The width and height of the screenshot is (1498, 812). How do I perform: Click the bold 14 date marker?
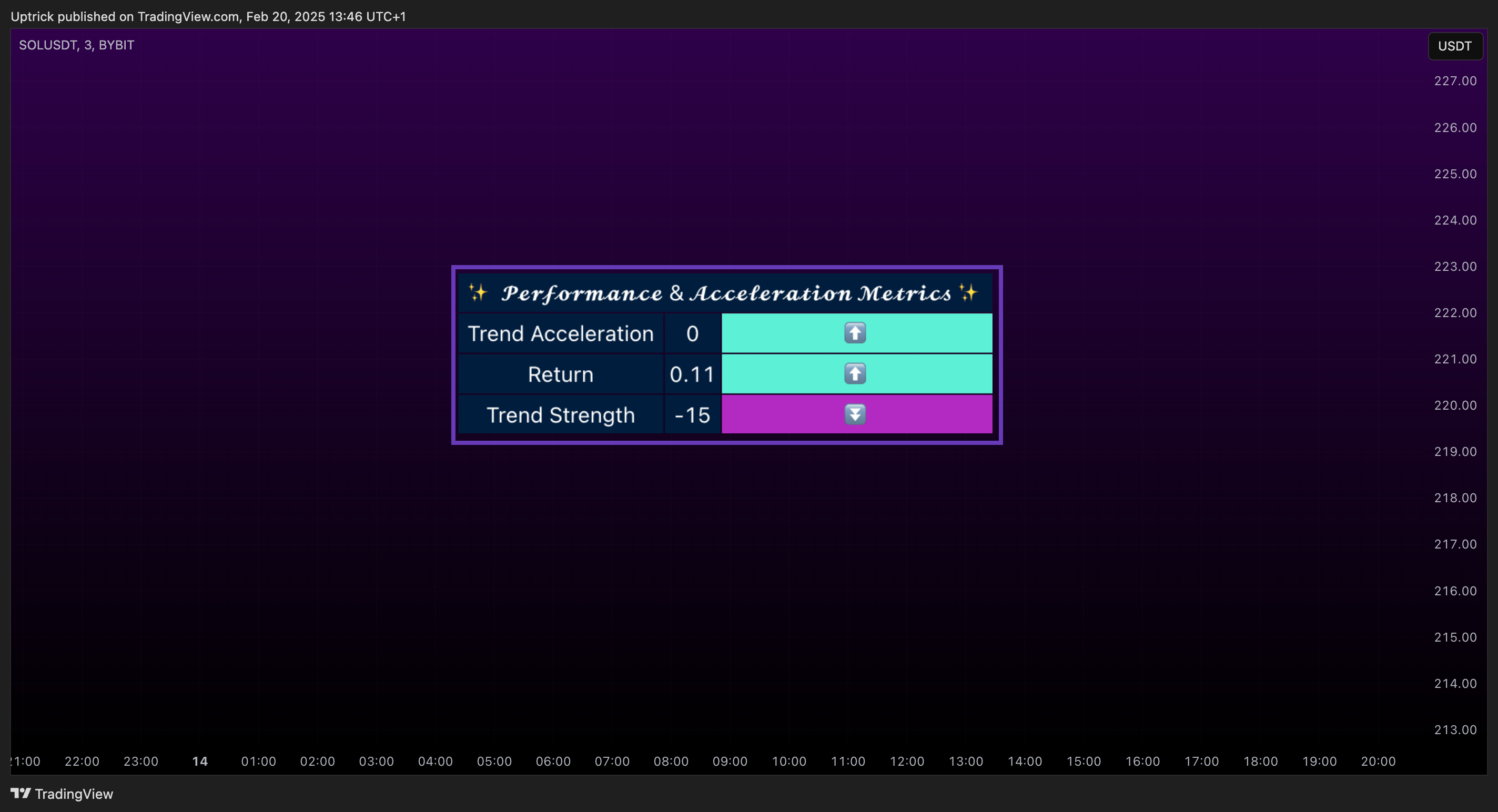click(x=200, y=762)
